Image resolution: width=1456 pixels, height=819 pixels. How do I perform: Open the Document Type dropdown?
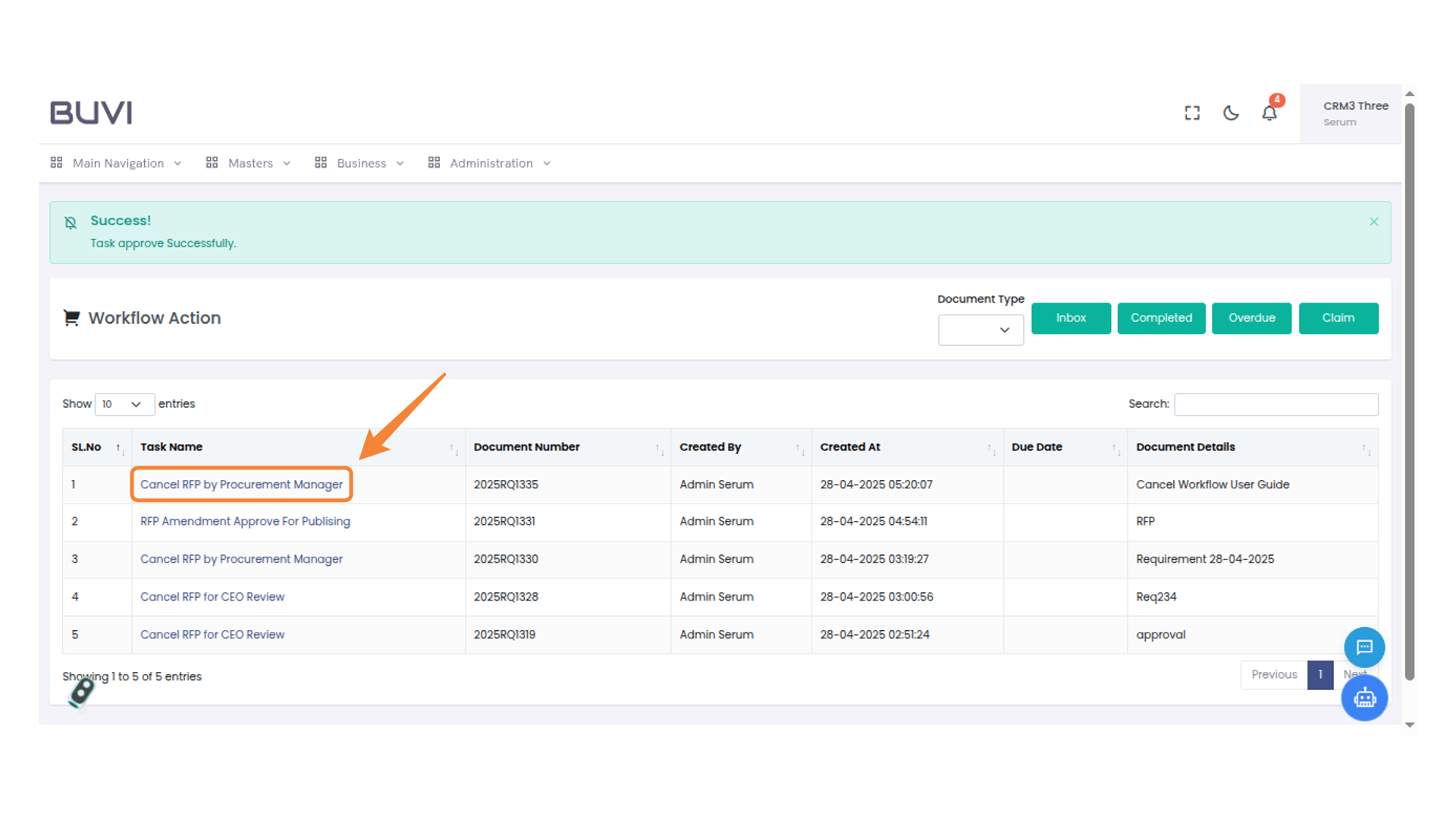pyautogui.click(x=980, y=330)
